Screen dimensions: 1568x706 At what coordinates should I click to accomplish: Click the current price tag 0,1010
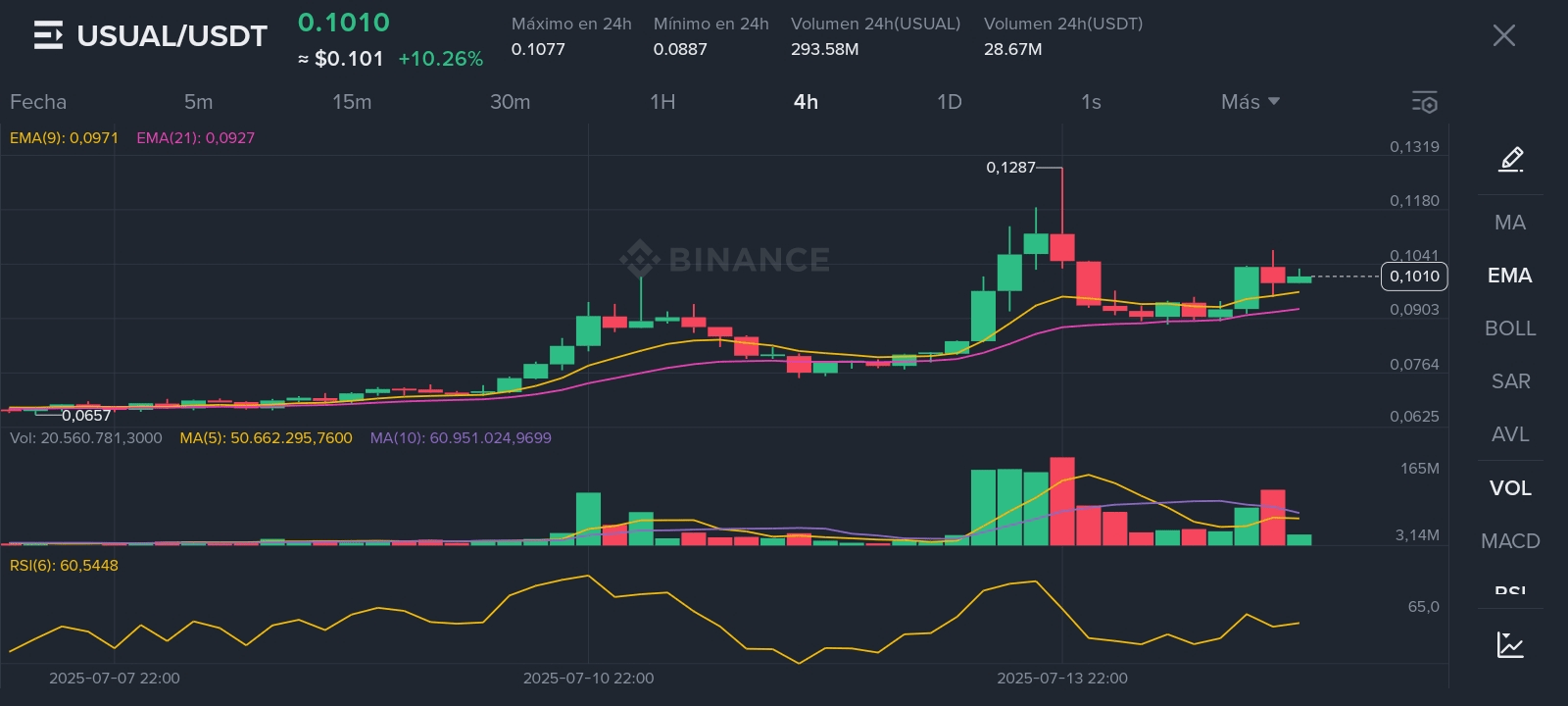pos(1414,277)
